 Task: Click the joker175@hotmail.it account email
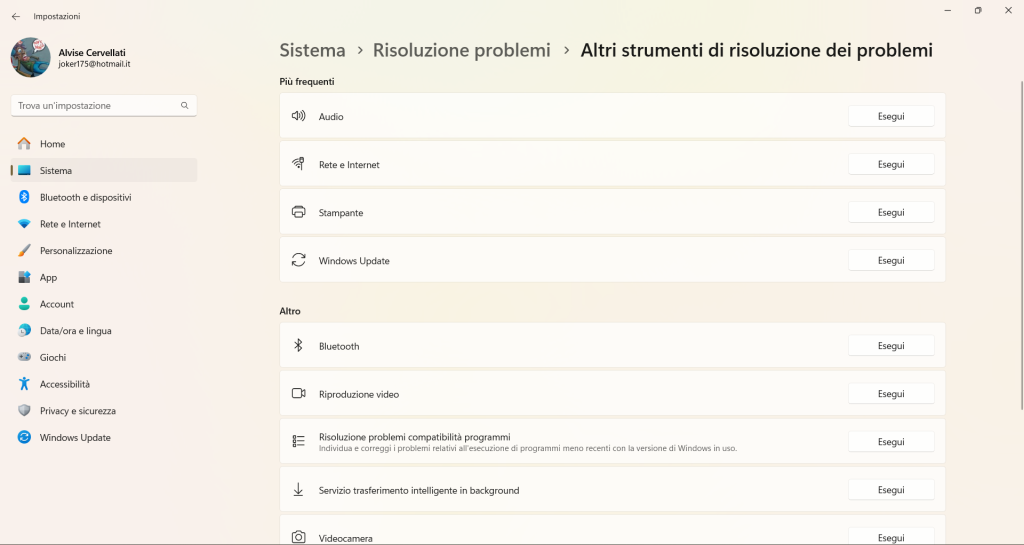pyautogui.click(x=95, y=65)
